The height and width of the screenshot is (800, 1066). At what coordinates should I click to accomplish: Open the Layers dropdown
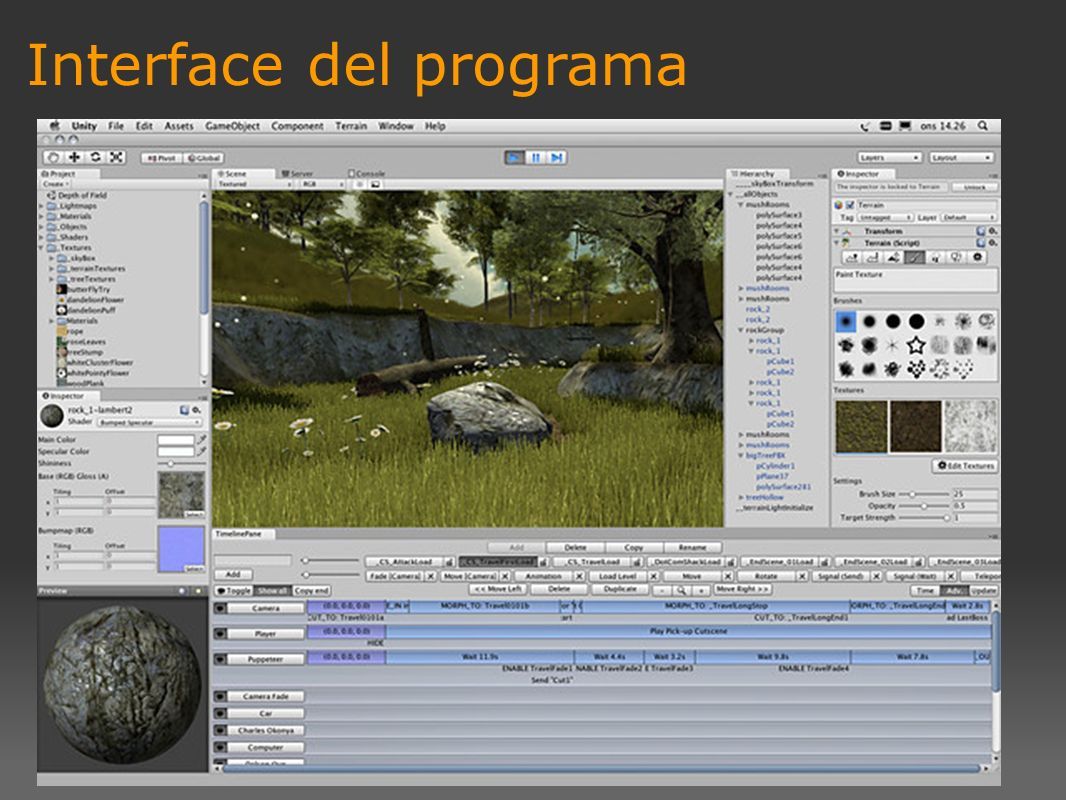(x=889, y=158)
